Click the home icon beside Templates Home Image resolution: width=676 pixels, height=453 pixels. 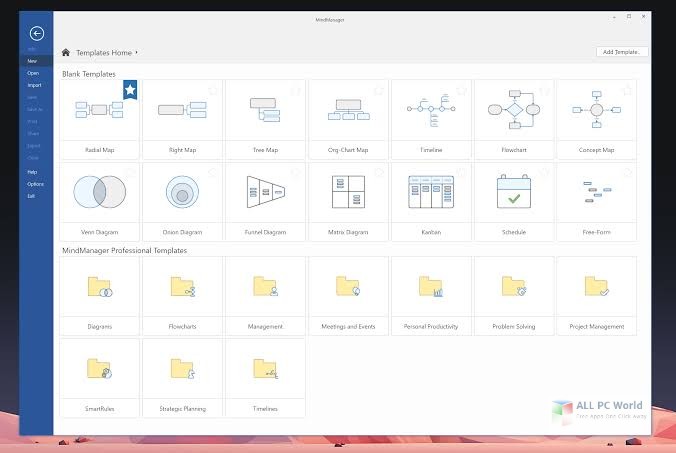click(66, 52)
